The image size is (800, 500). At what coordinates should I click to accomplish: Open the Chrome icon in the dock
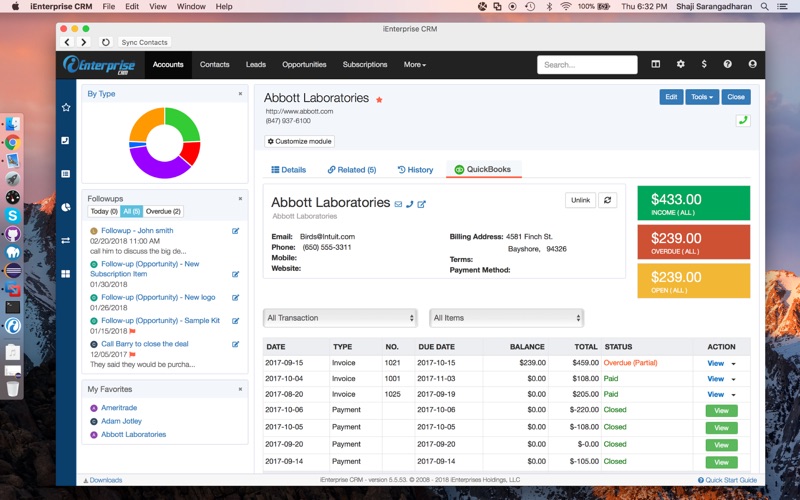click(13, 142)
